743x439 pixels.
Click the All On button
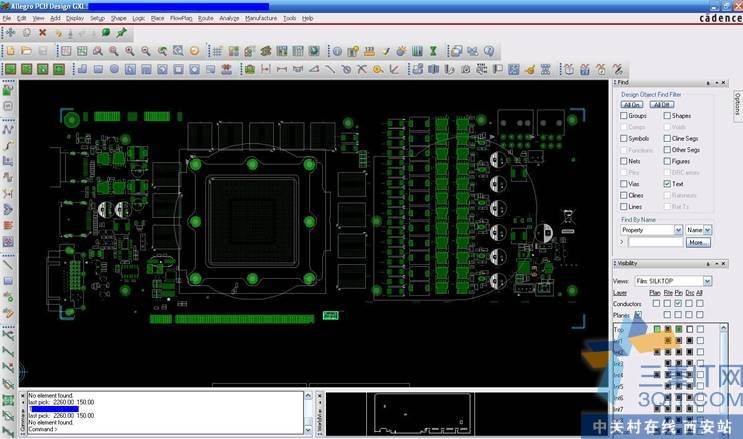[x=632, y=104]
